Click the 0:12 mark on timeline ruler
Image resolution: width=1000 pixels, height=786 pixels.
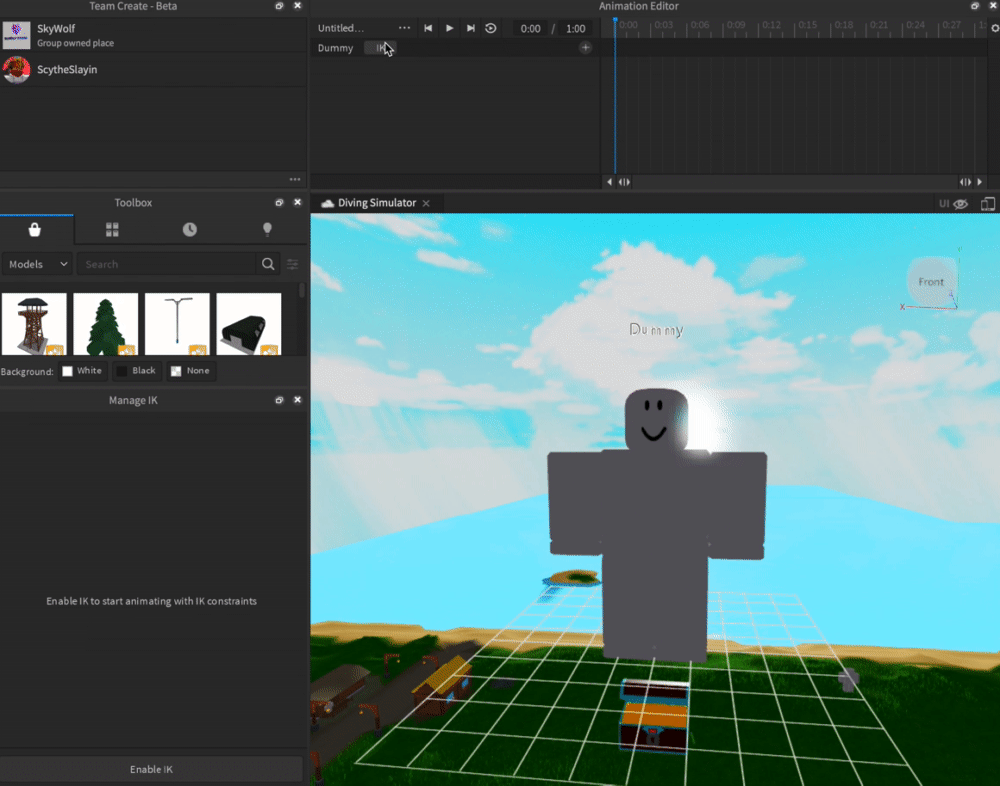coord(772,26)
